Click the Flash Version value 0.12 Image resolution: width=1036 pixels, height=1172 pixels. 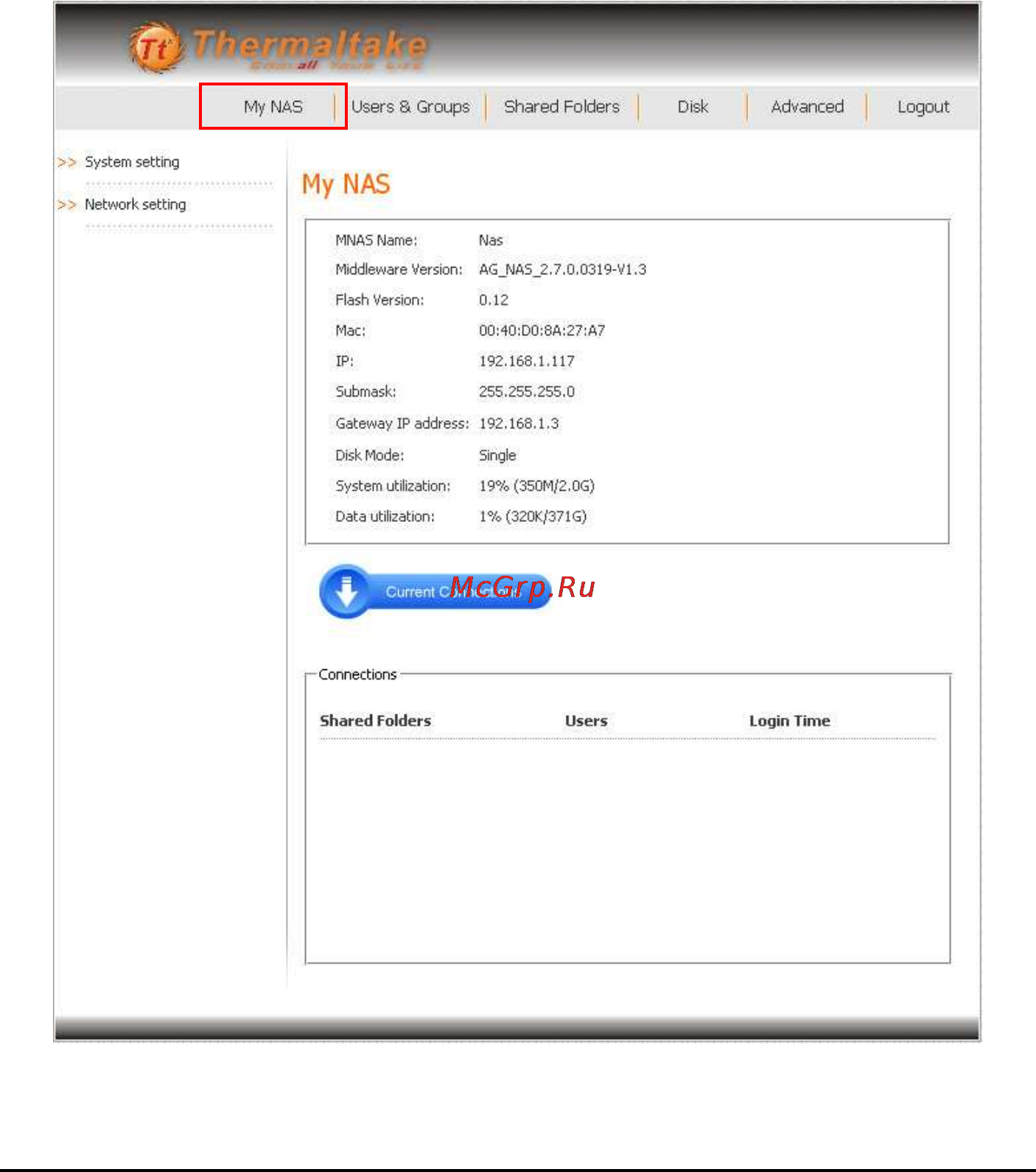tap(494, 300)
